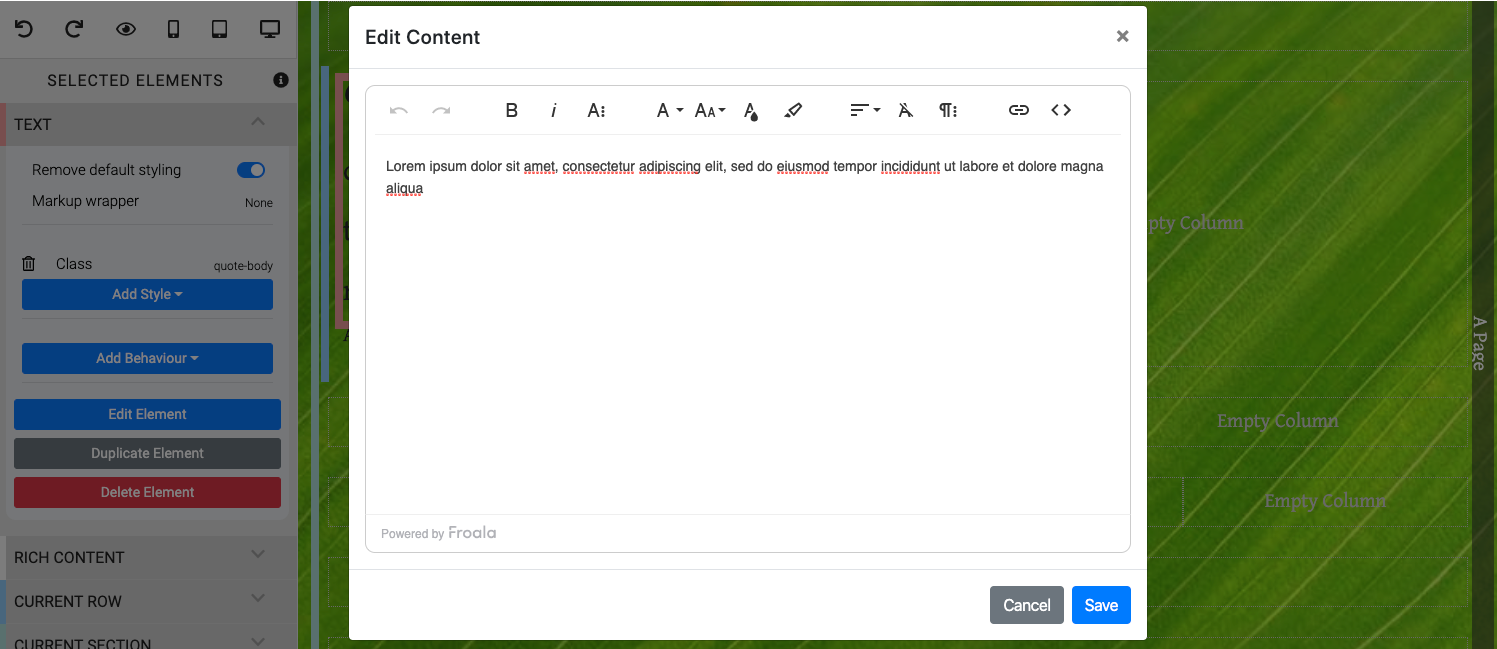
Task: Insert a link in the editor
Action: 1018,110
